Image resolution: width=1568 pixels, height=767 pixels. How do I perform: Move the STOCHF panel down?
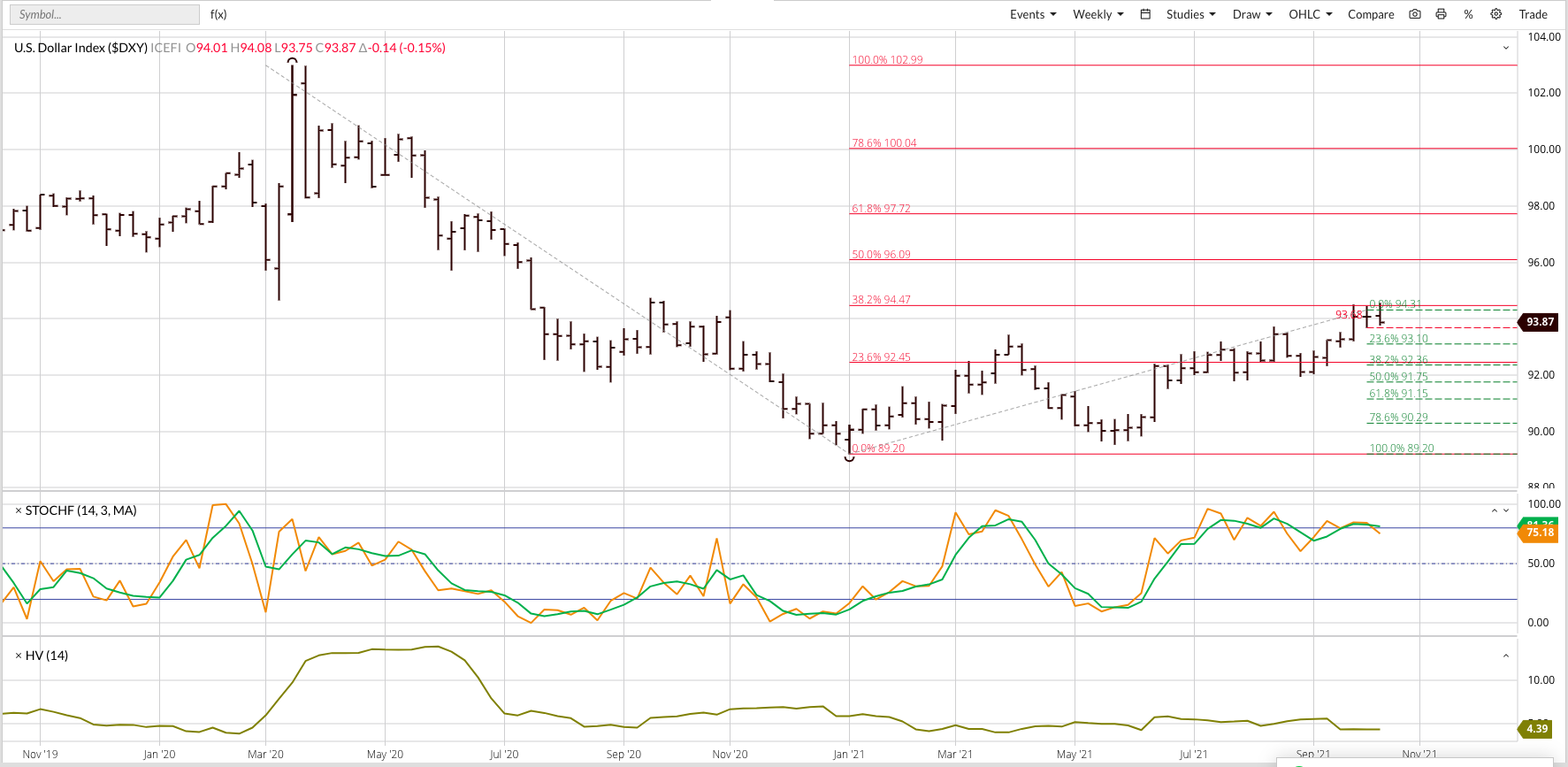(x=1506, y=511)
